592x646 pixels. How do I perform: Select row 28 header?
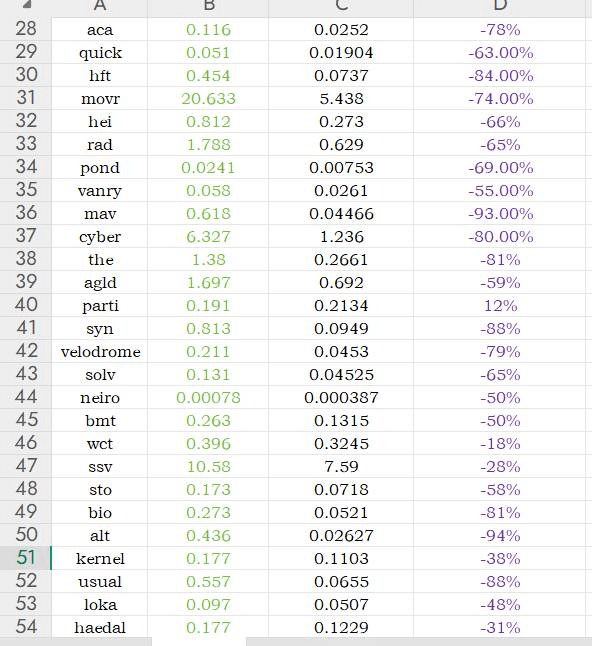click(x=26, y=29)
